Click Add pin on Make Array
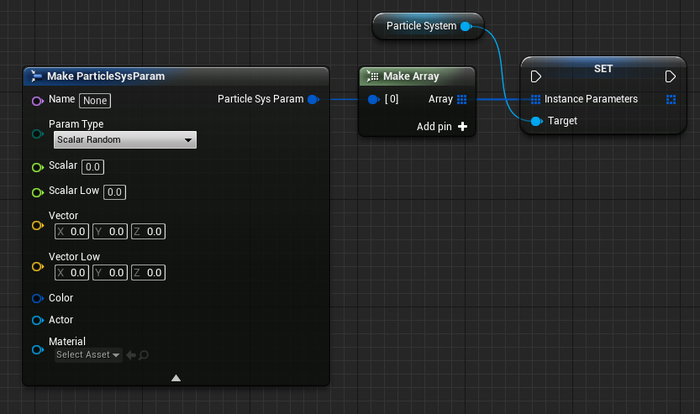 click(x=442, y=127)
